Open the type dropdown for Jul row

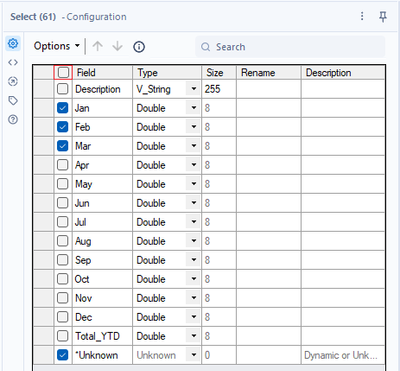point(193,222)
